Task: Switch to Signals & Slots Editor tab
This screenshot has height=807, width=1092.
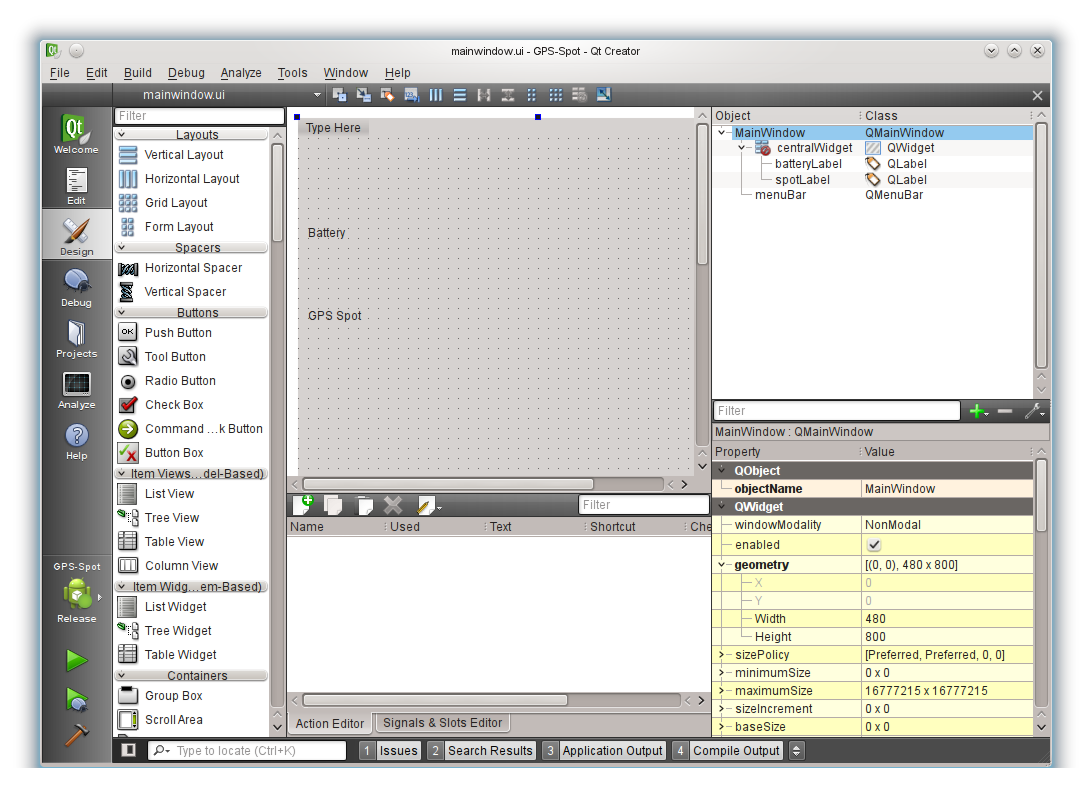Action: 442,723
